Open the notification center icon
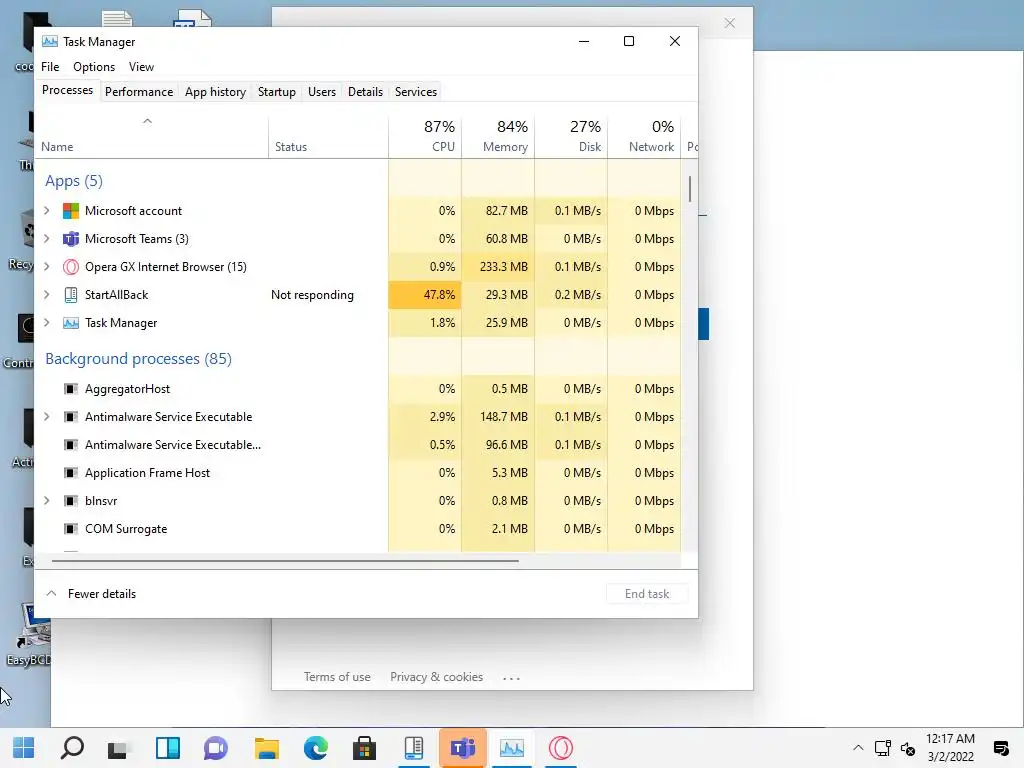The height and width of the screenshot is (768, 1024). click(1000, 748)
